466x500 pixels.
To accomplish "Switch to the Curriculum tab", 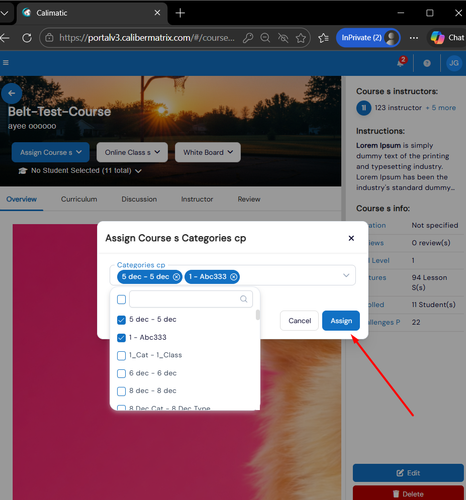I will pyautogui.click(x=79, y=199).
